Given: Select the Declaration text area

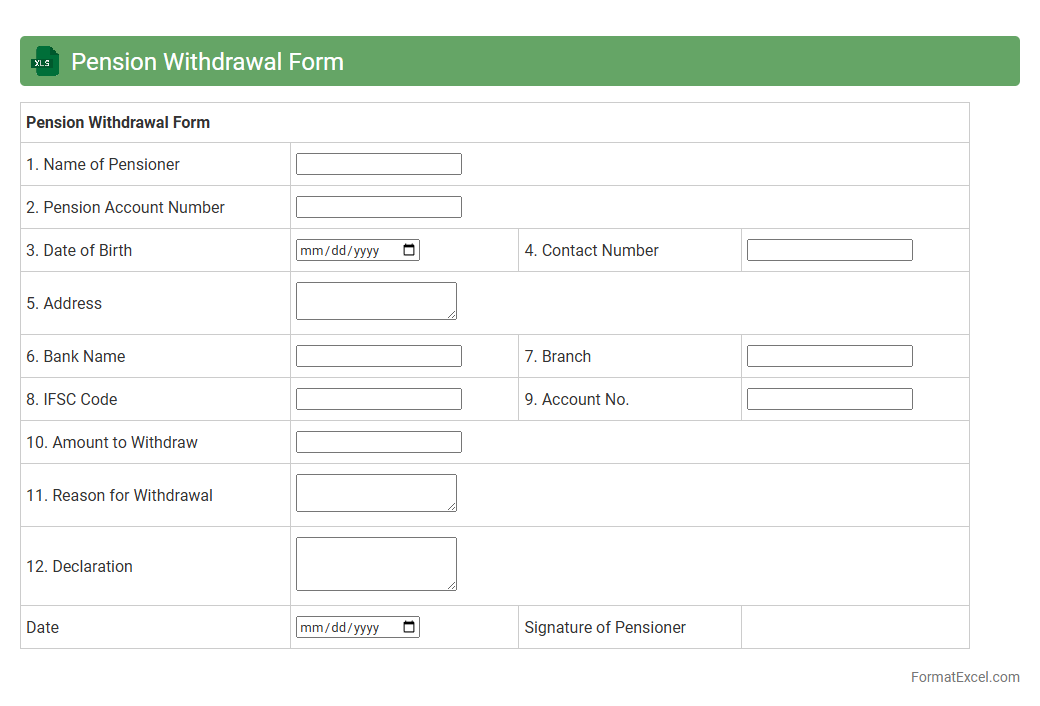Looking at the screenshot, I should pos(375,563).
